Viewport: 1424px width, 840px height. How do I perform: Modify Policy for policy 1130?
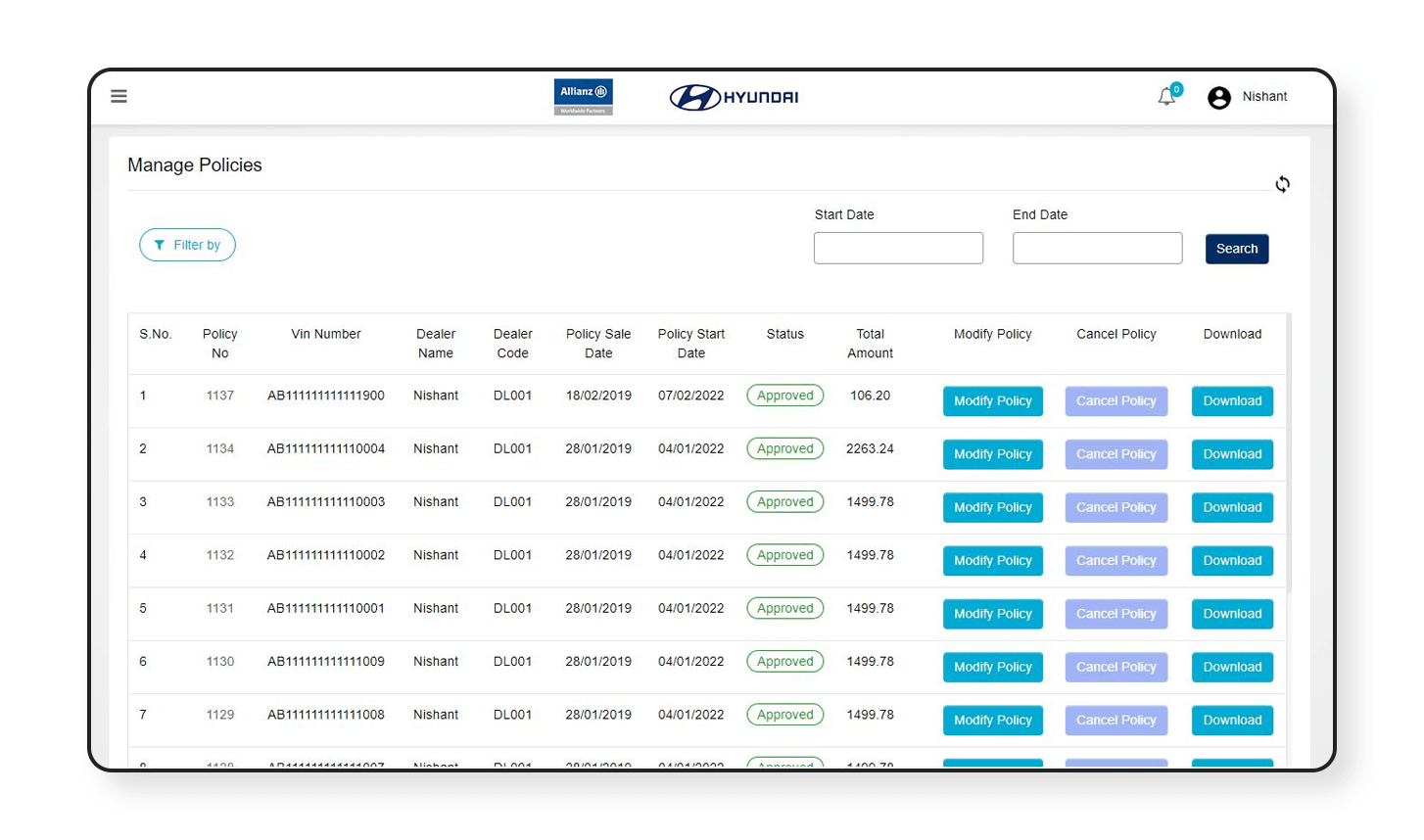pos(993,667)
